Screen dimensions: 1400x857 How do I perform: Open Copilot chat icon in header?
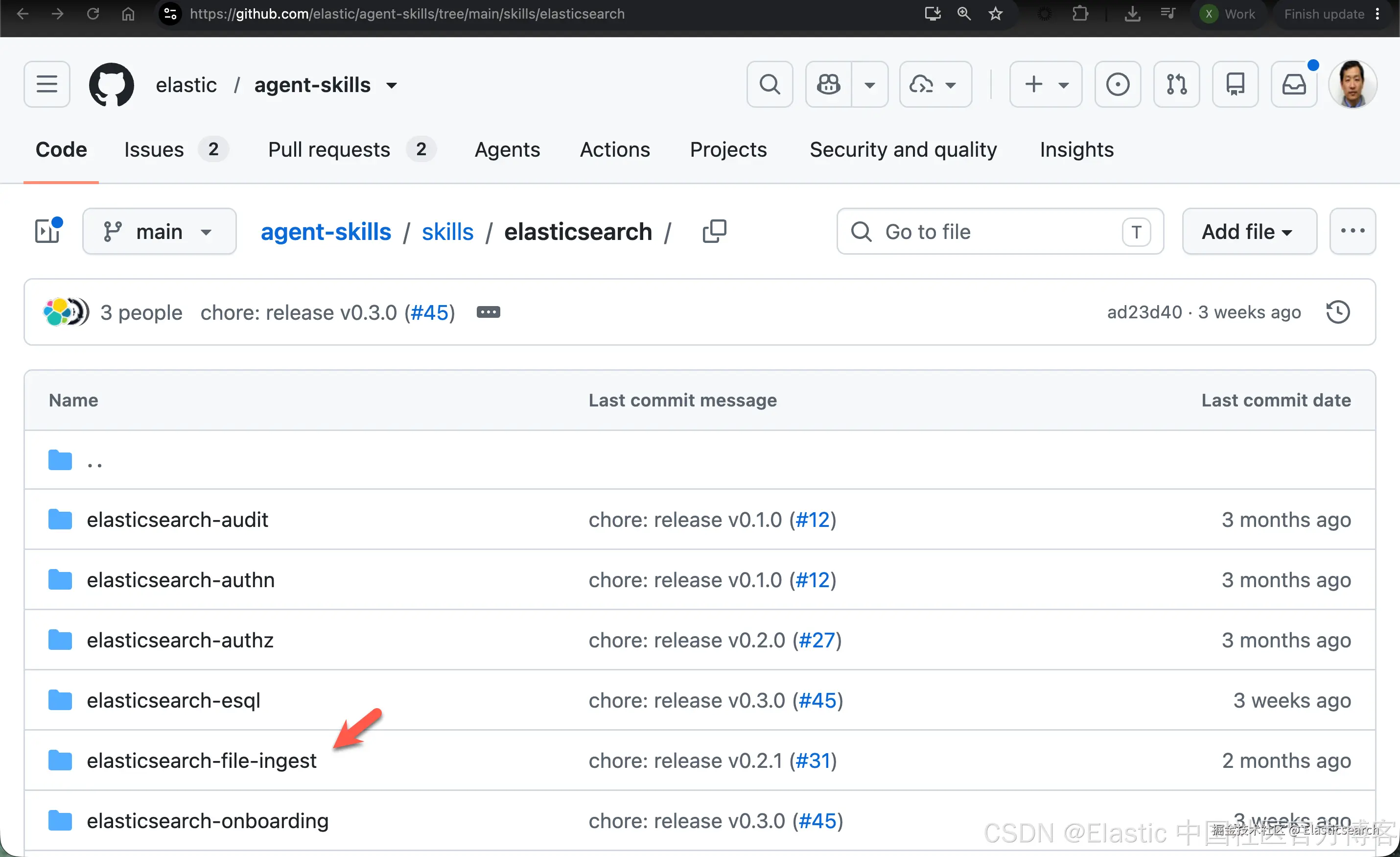point(828,84)
